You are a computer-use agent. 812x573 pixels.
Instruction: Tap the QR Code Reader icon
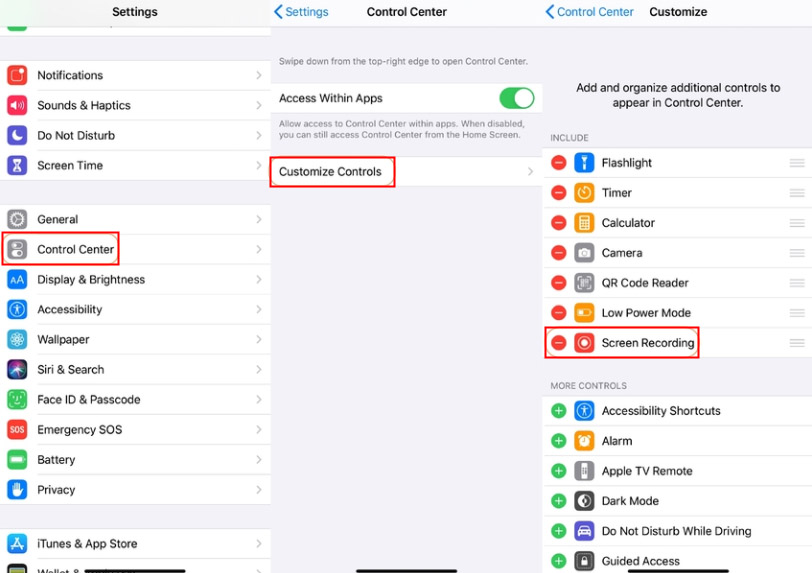(x=584, y=283)
